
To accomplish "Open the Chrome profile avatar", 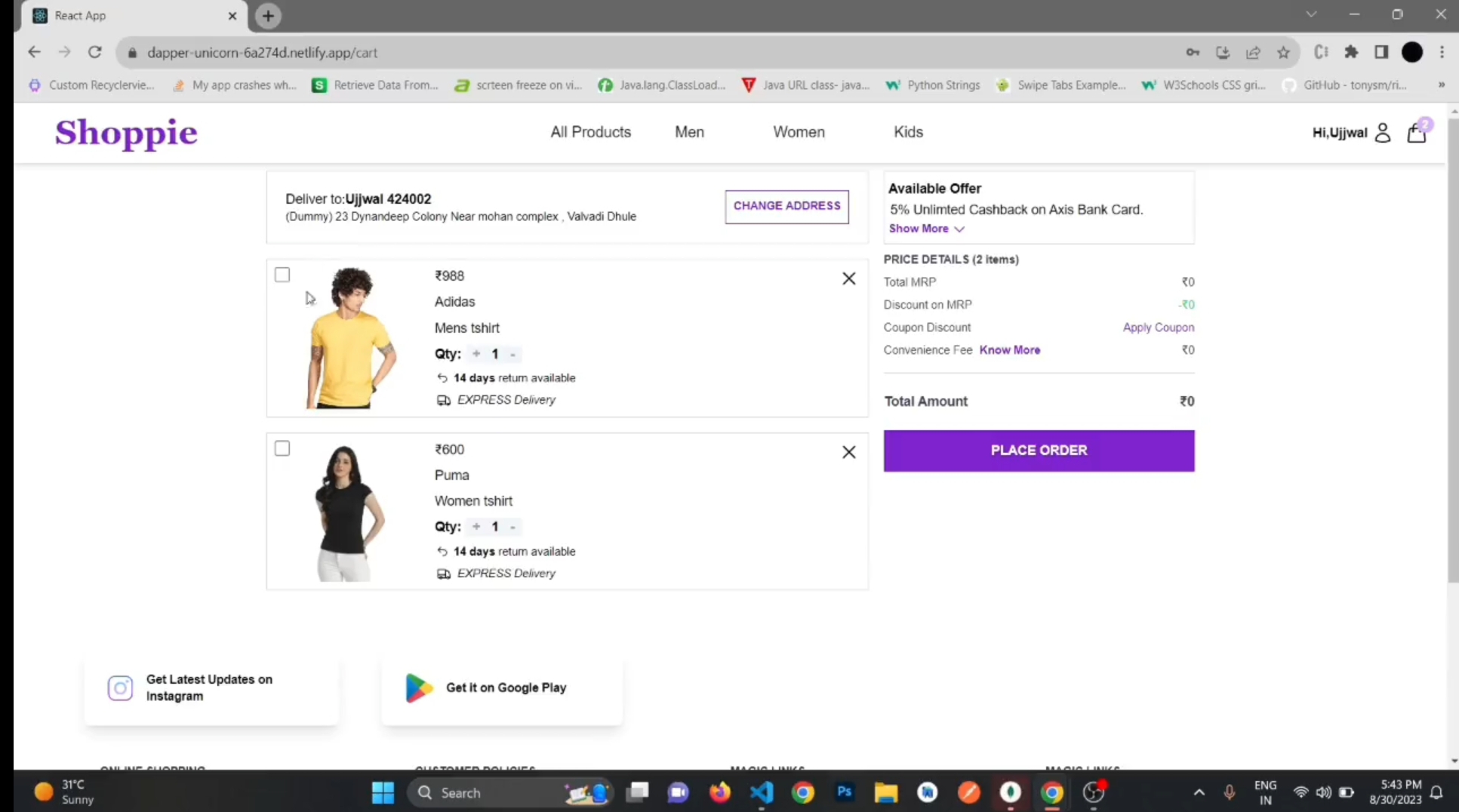I will tap(1412, 52).
